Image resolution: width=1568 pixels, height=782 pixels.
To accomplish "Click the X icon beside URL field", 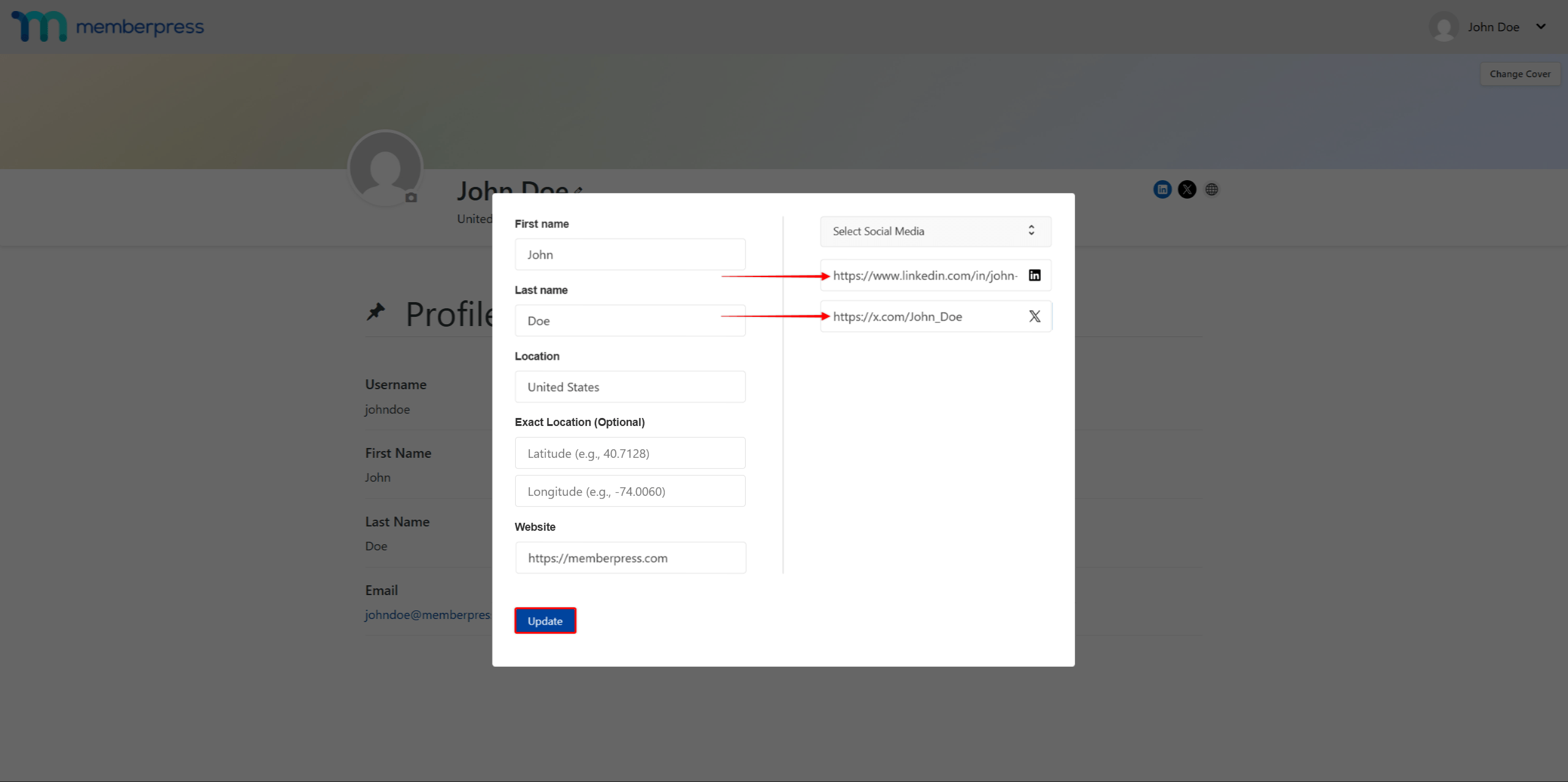I will 1034,316.
